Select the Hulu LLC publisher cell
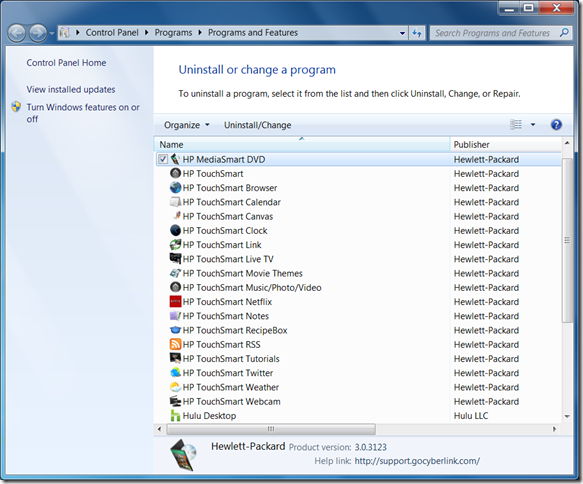 coord(471,416)
